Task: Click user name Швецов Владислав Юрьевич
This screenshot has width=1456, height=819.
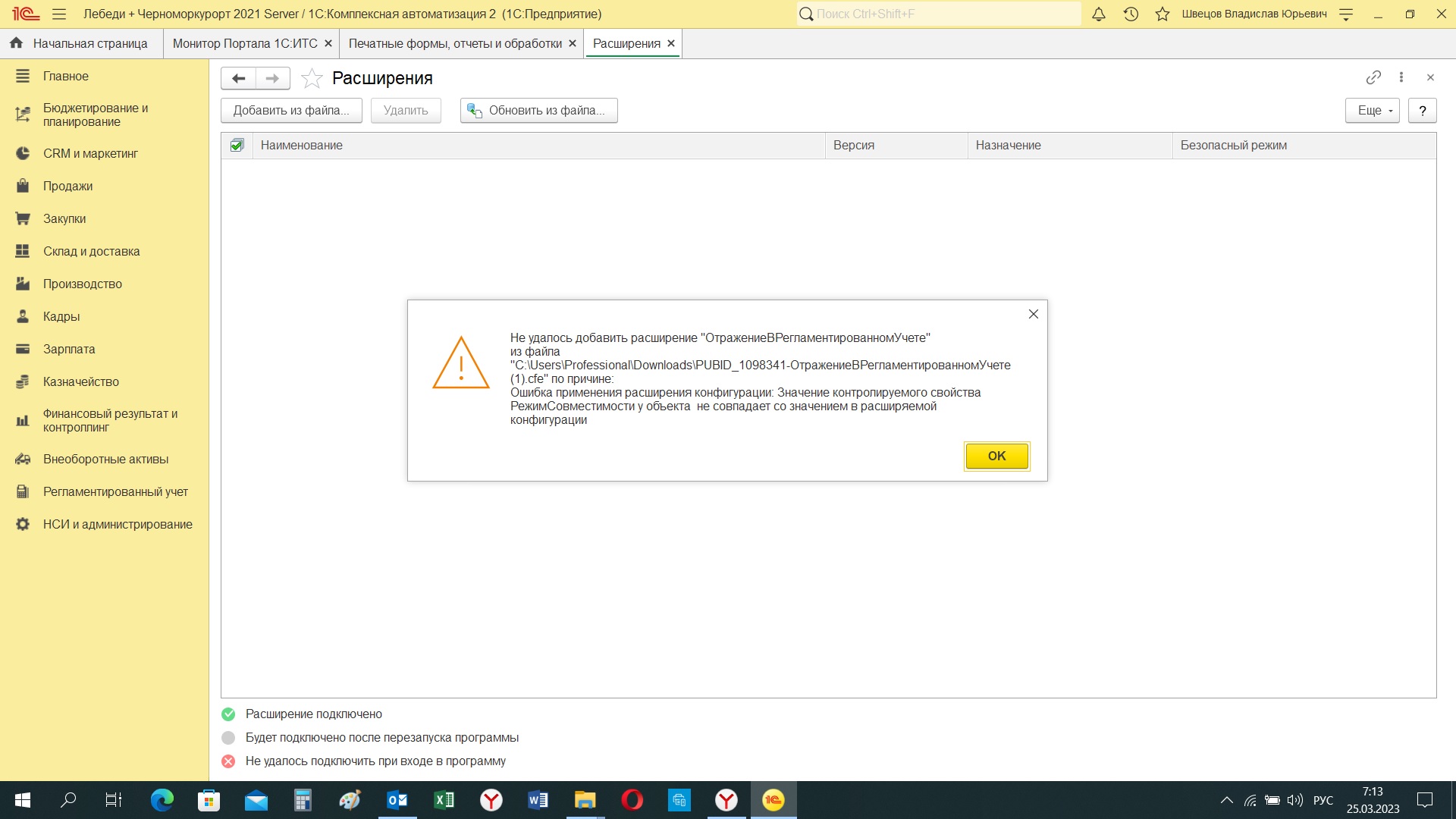Action: coord(1254,14)
